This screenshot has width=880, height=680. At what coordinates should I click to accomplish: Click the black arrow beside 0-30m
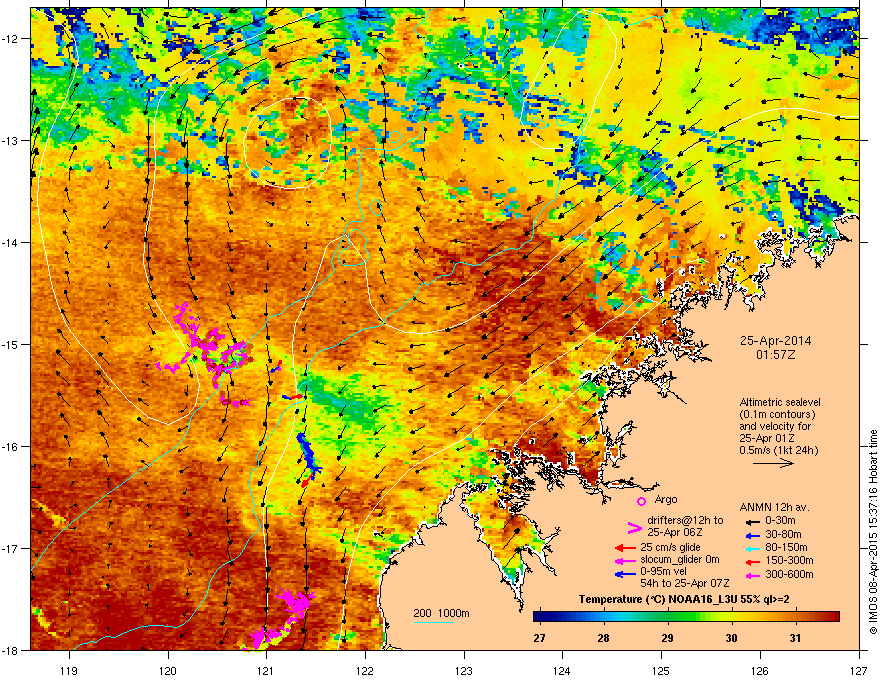click(x=751, y=521)
